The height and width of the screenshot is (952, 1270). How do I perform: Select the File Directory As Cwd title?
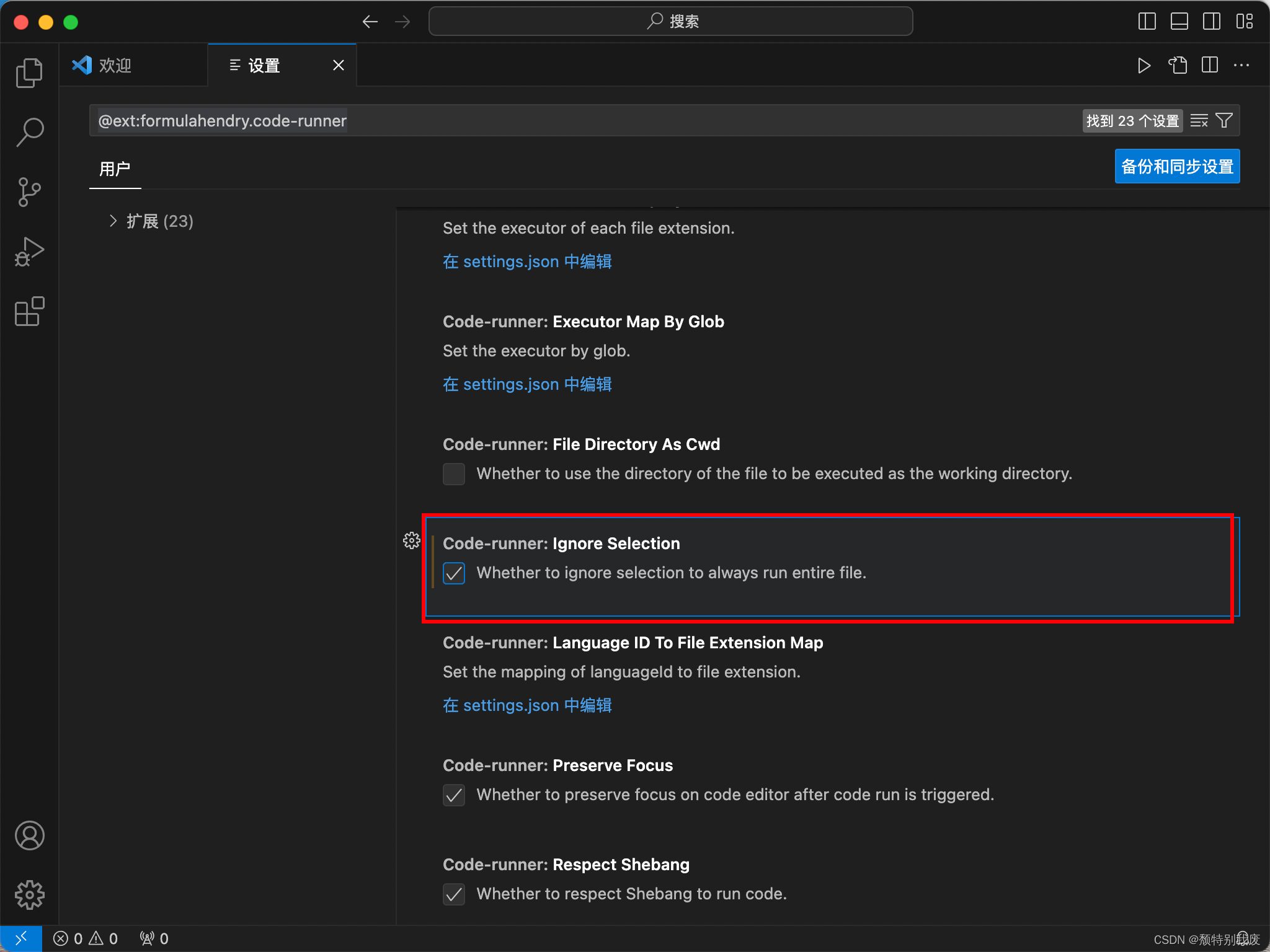pos(581,444)
